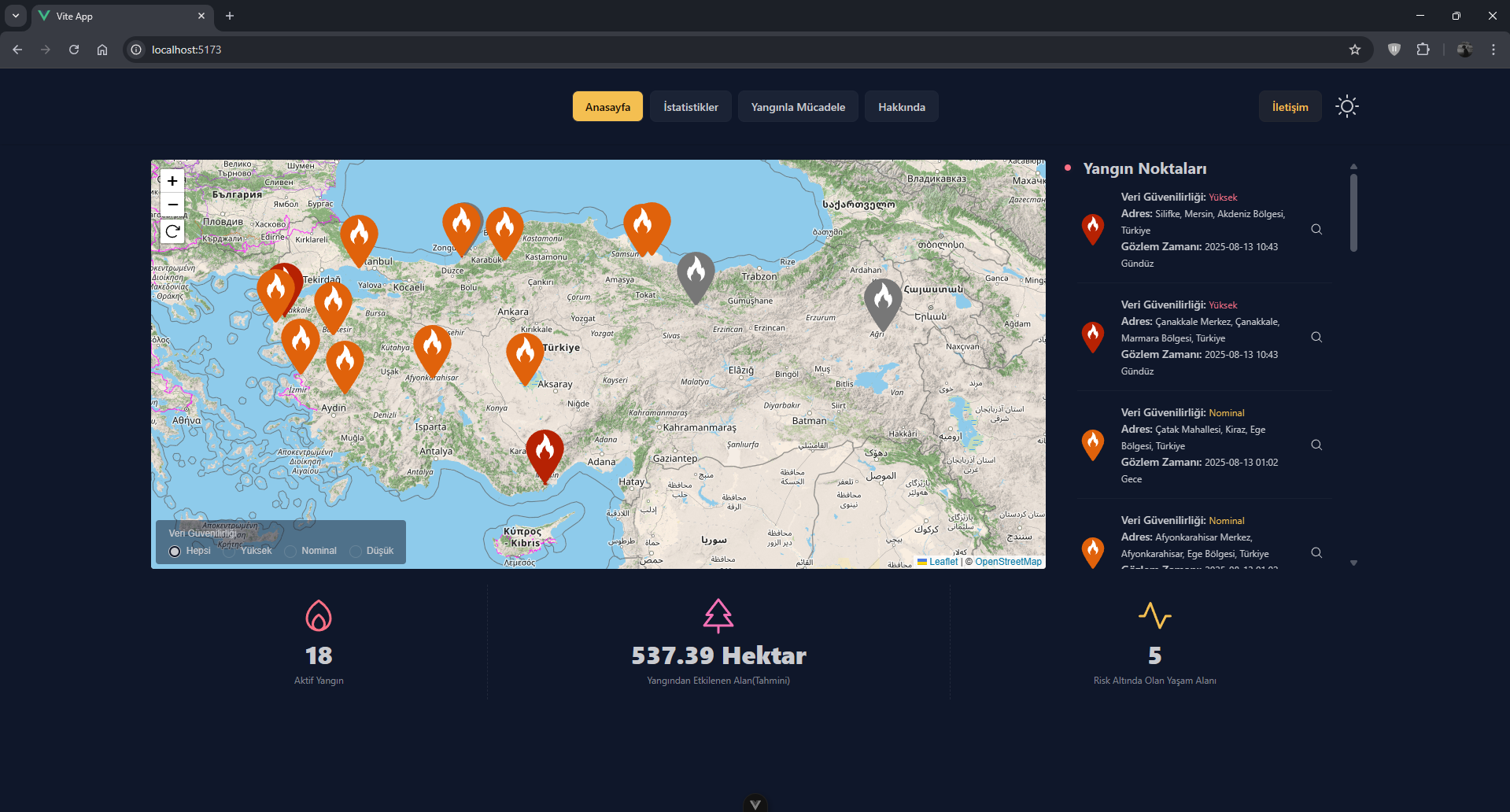1510x812 pixels.
Task: Zoom out on the fire map
Action: tap(172, 205)
